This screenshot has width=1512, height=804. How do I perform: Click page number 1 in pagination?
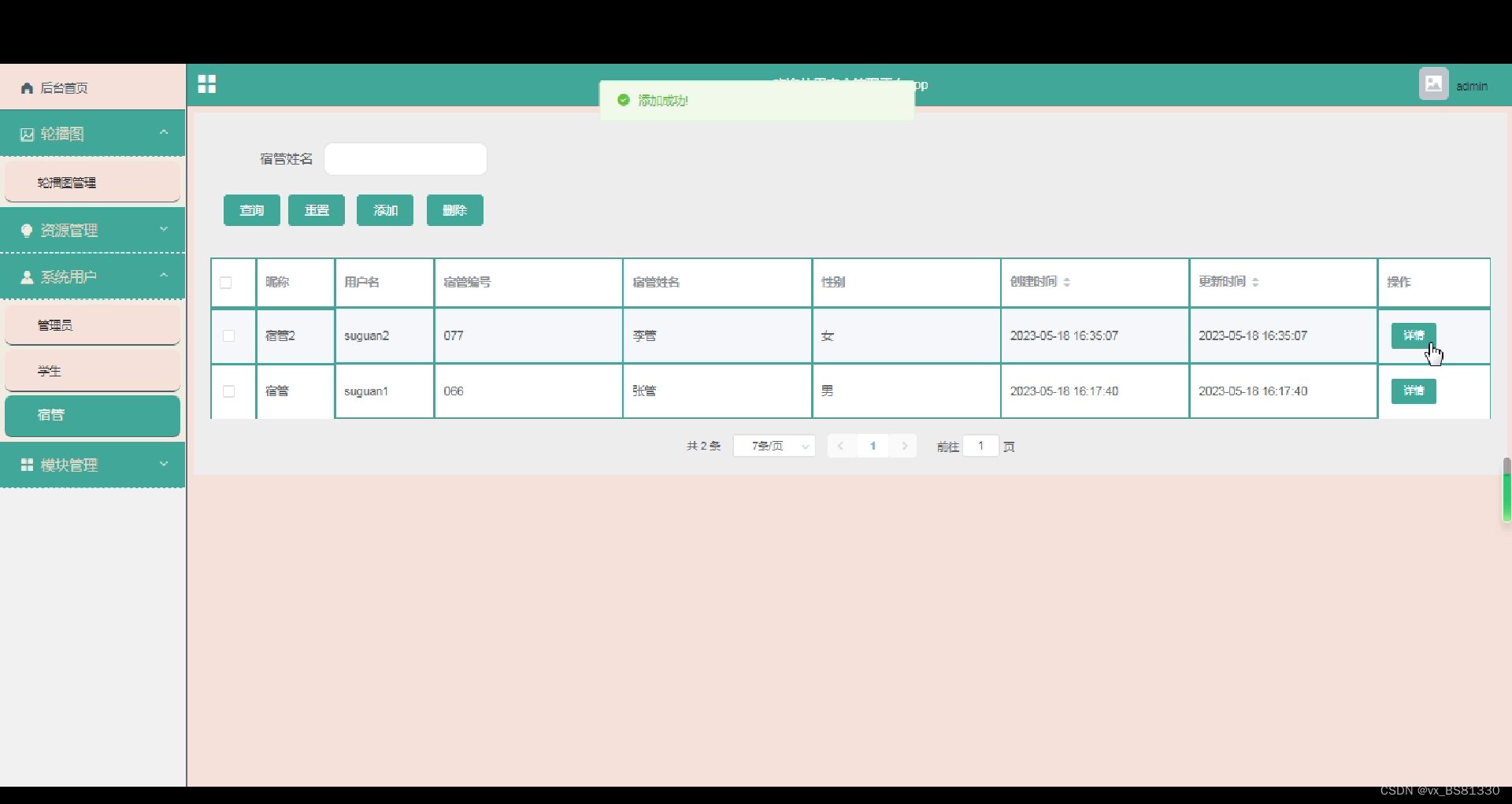(x=873, y=446)
